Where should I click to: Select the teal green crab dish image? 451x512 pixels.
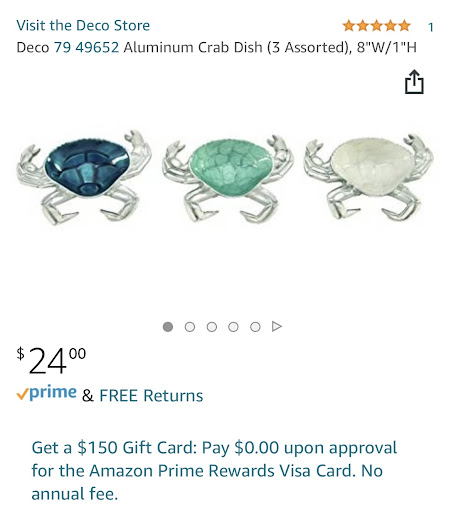click(x=228, y=179)
